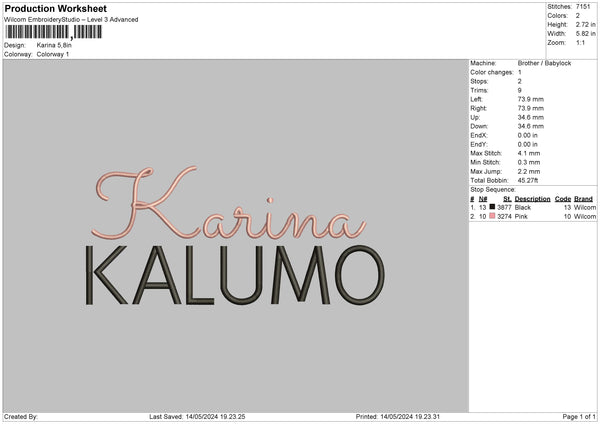The width and height of the screenshot is (600, 424).
Task: Click the Right value 73.9 mm
Action: 530,108
